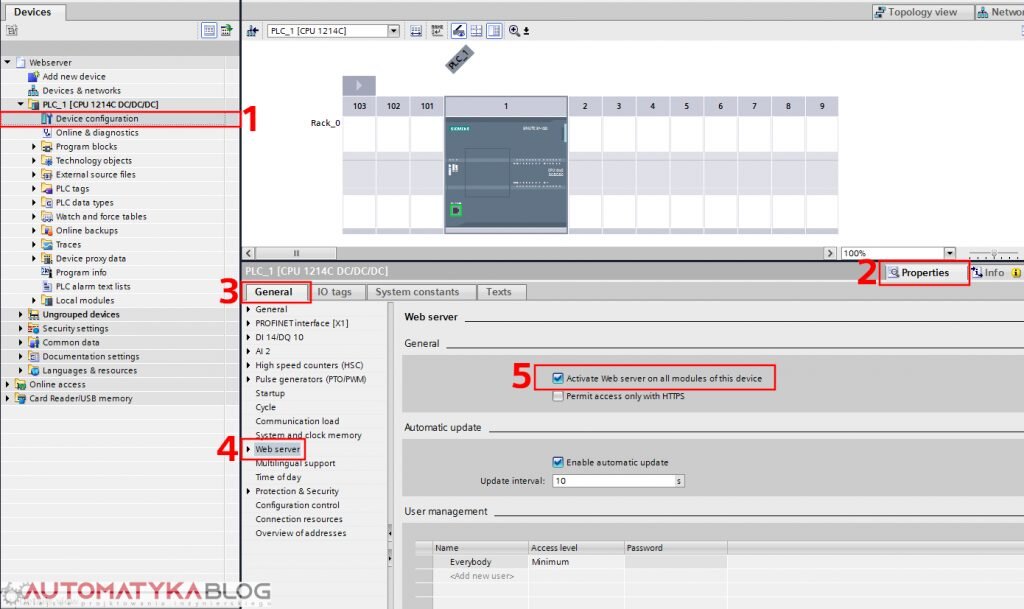Open the 100% zoom level dropdown
The height and width of the screenshot is (609, 1024).
(x=950, y=253)
